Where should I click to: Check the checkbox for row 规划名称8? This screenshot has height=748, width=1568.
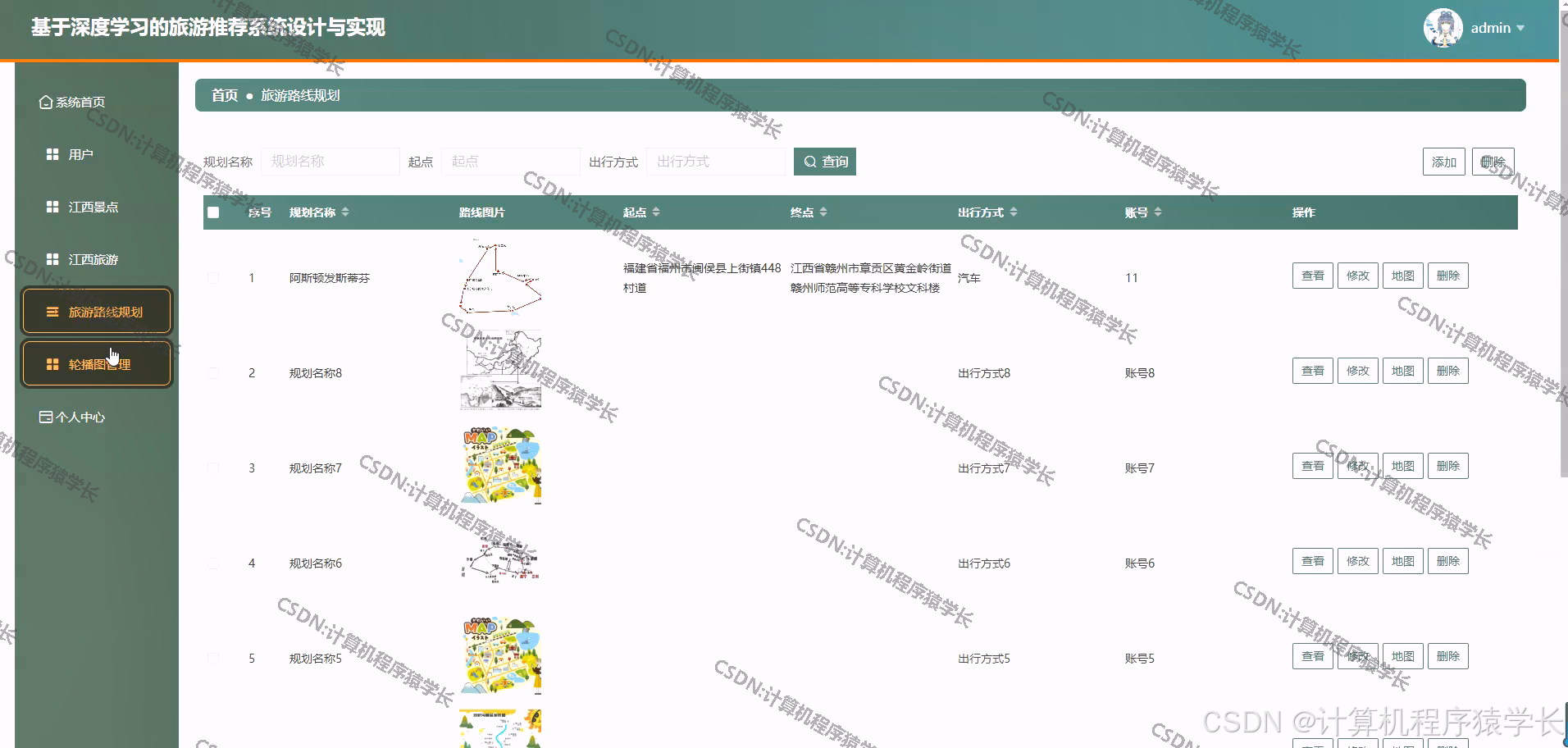coord(213,373)
